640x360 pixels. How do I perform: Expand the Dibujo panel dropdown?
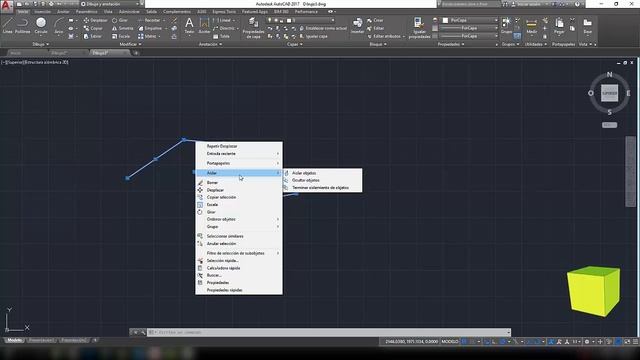[x=40, y=44]
